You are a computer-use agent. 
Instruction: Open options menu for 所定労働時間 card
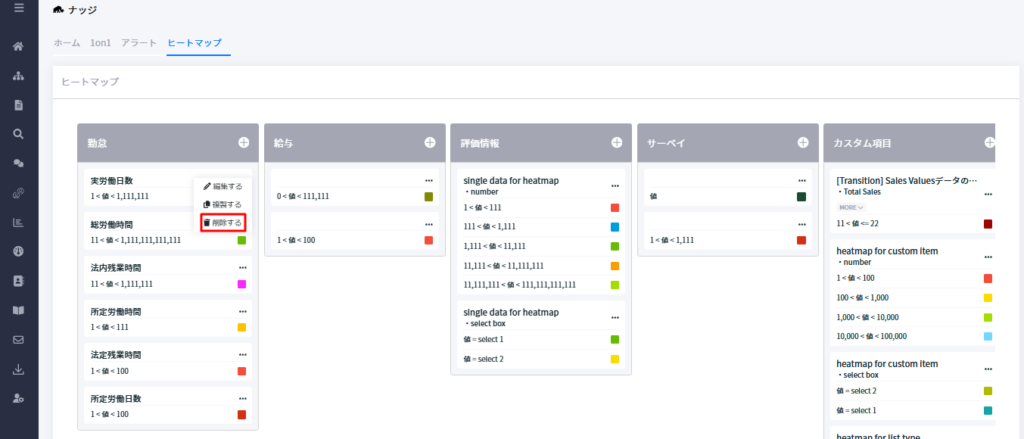242,312
